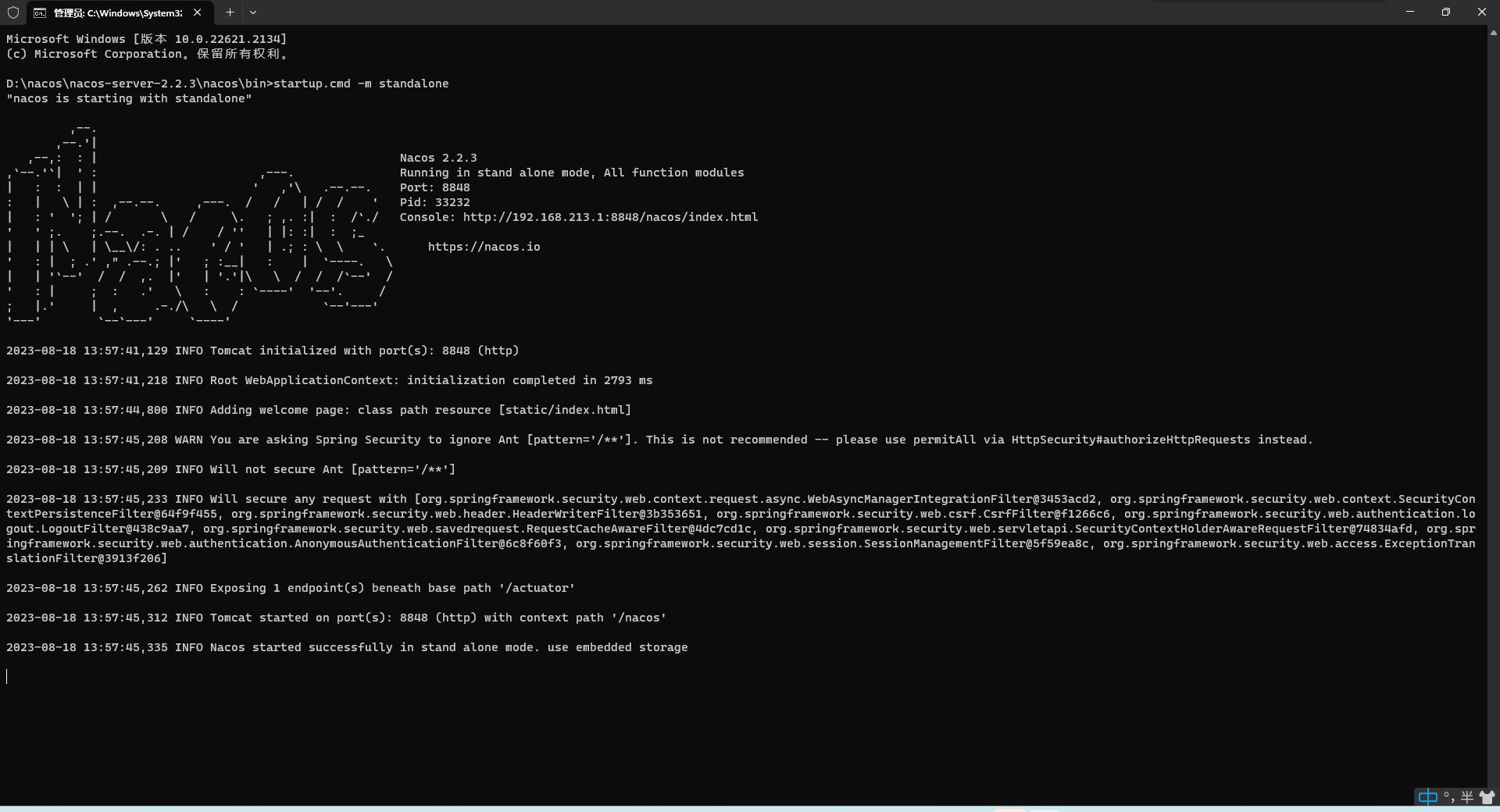Restore down the terminal window

point(1446,12)
